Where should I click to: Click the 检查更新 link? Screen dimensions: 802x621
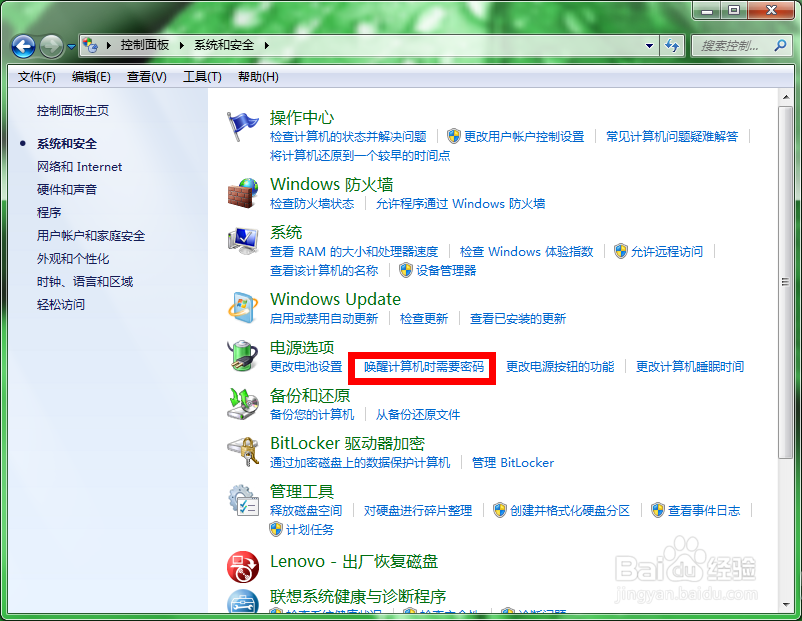pyautogui.click(x=424, y=319)
